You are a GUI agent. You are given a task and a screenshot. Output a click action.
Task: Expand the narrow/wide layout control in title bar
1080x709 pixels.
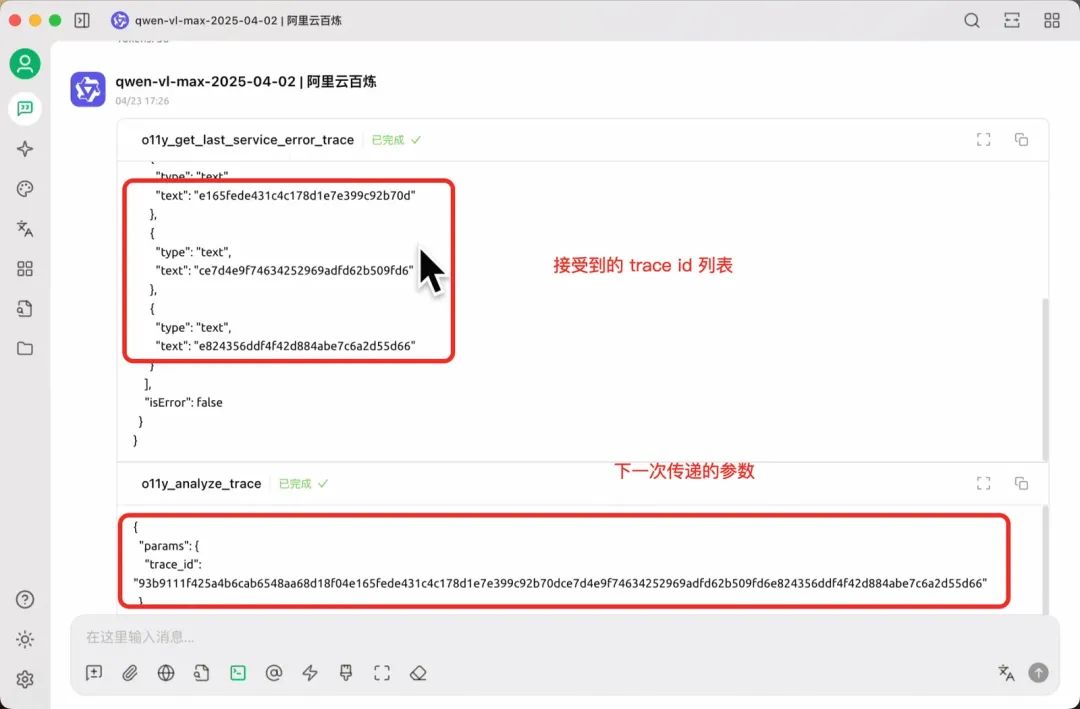tap(1012, 19)
